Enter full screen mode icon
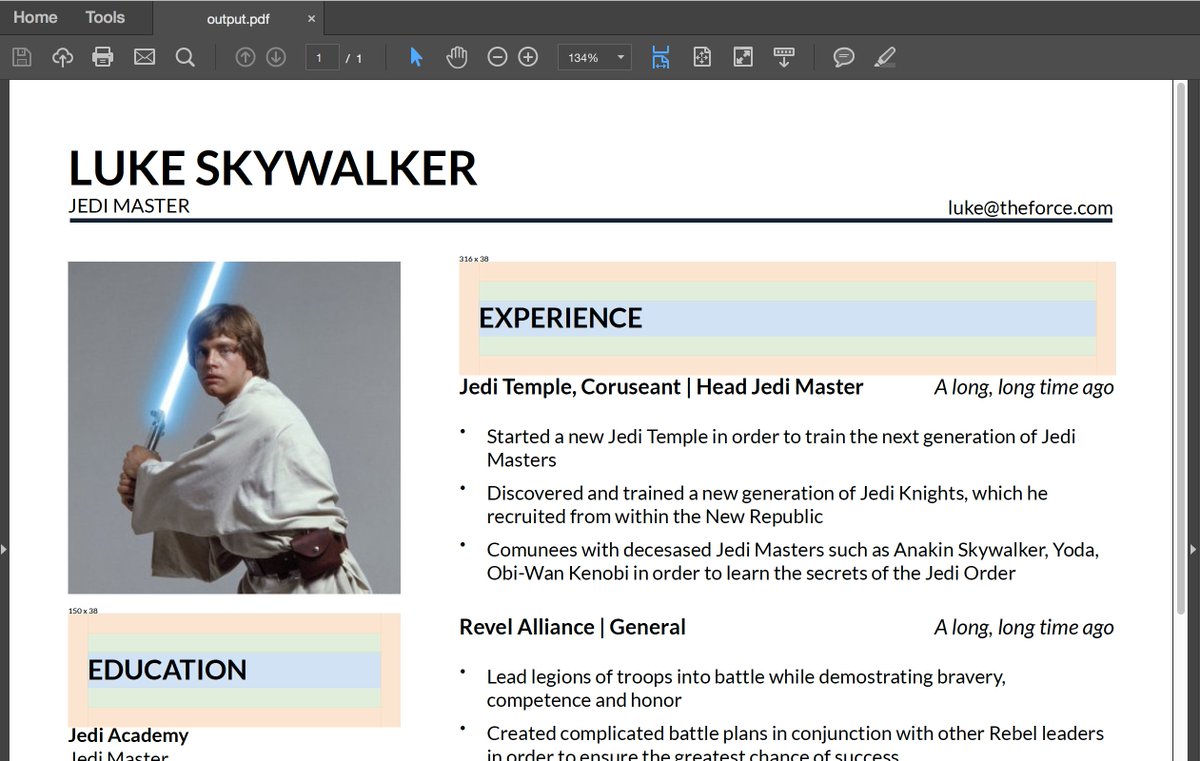Image resolution: width=1200 pixels, height=761 pixels. [743, 57]
